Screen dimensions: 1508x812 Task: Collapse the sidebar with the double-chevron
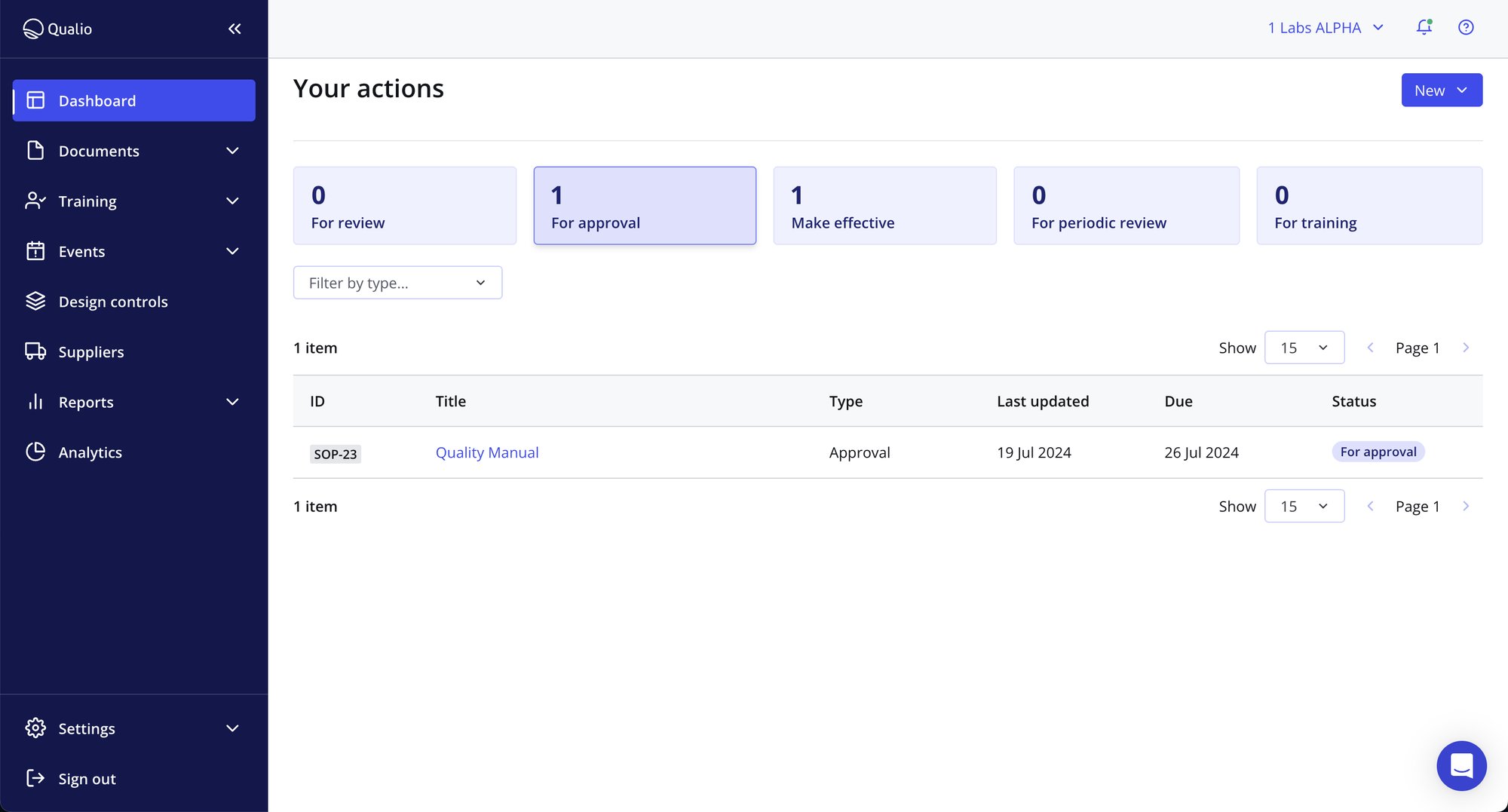click(x=234, y=29)
